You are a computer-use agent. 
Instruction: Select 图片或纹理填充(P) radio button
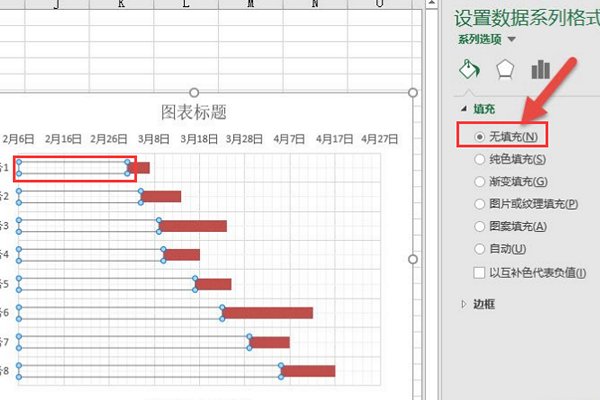click(479, 204)
